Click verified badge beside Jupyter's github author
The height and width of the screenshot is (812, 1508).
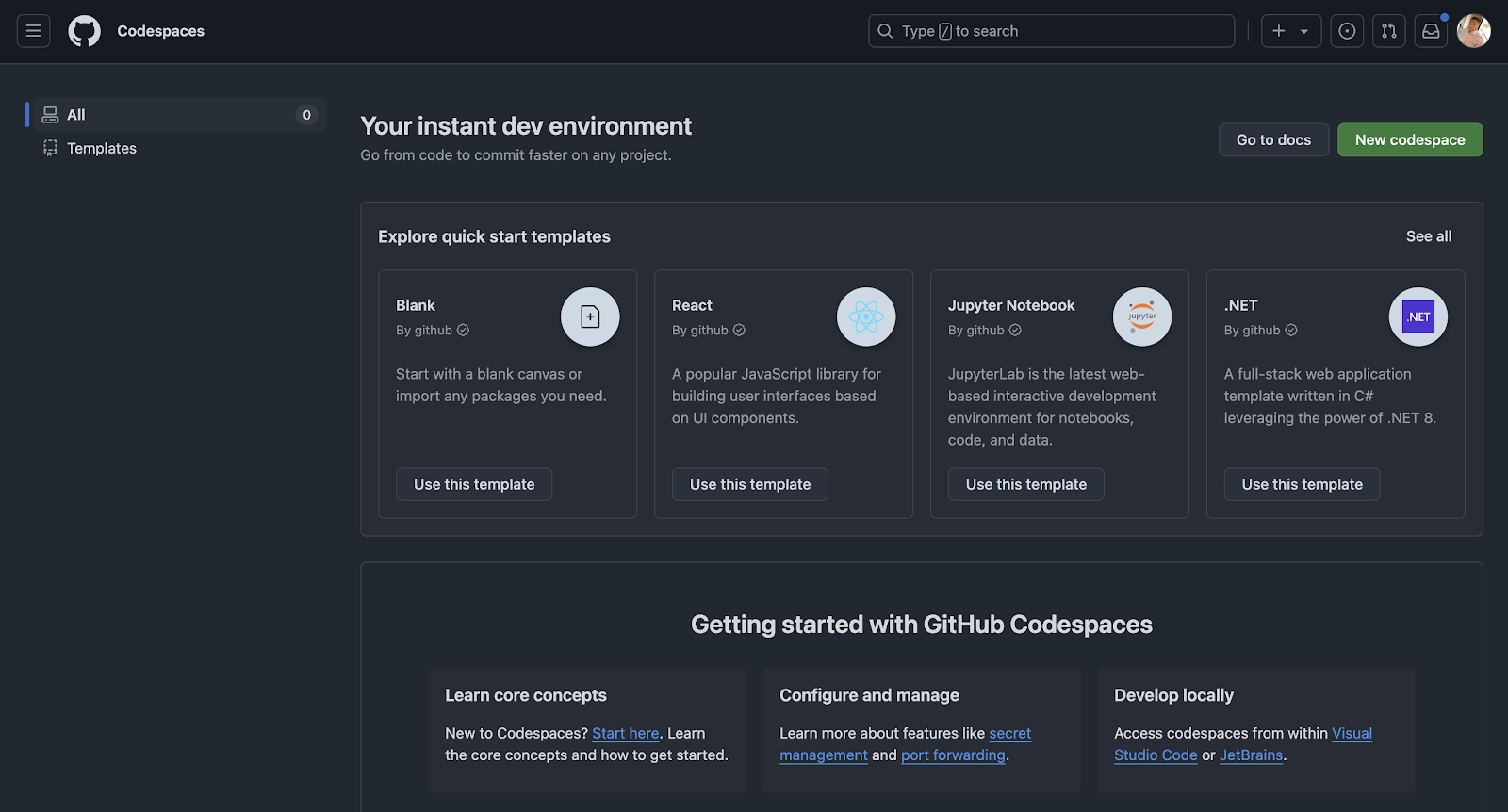tap(1015, 330)
